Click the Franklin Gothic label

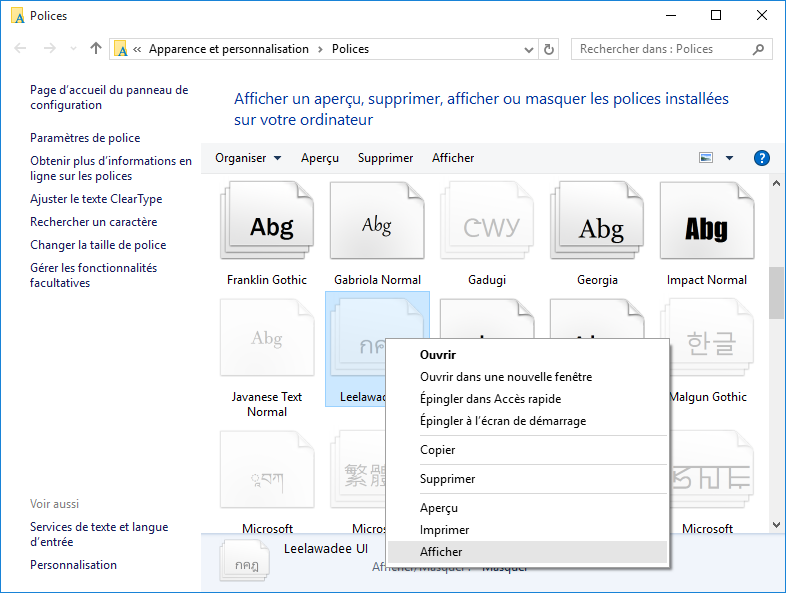(267, 280)
